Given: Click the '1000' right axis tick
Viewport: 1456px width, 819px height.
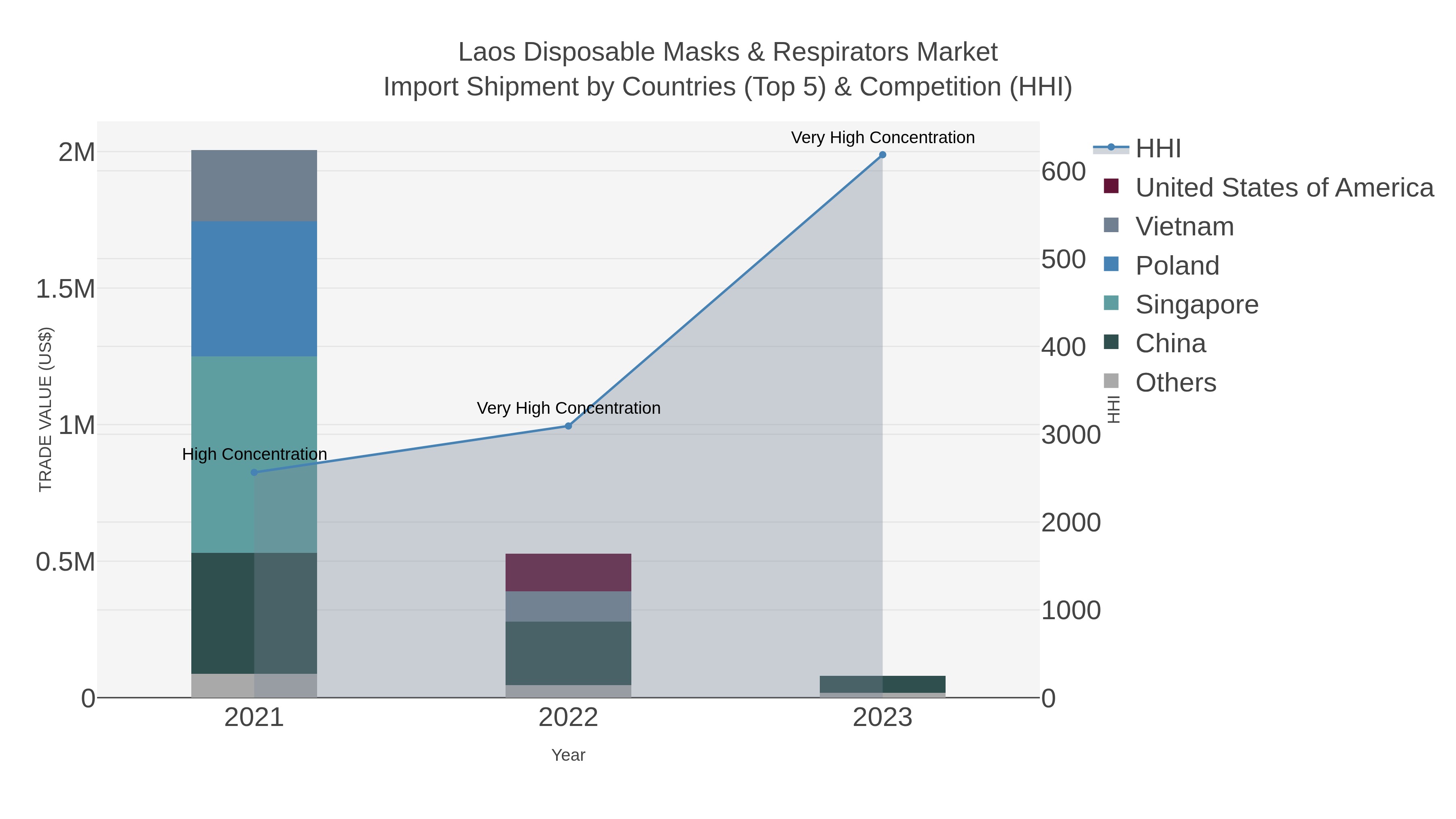Looking at the screenshot, I should coord(1071,610).
